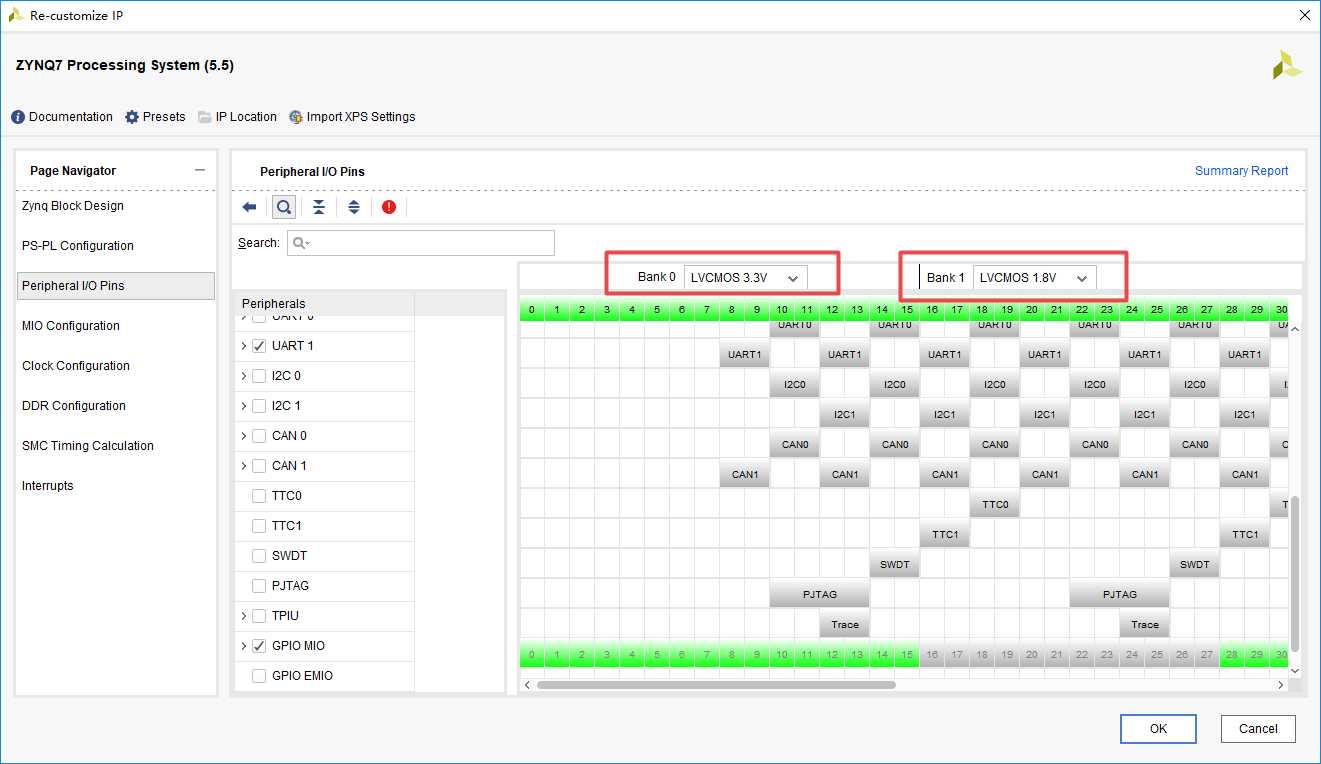Image resolution: width=1321 pixels, height=764 pixels.
Task: Click the CAN1 cell under pins 8-9
Action: pos(745,474)
